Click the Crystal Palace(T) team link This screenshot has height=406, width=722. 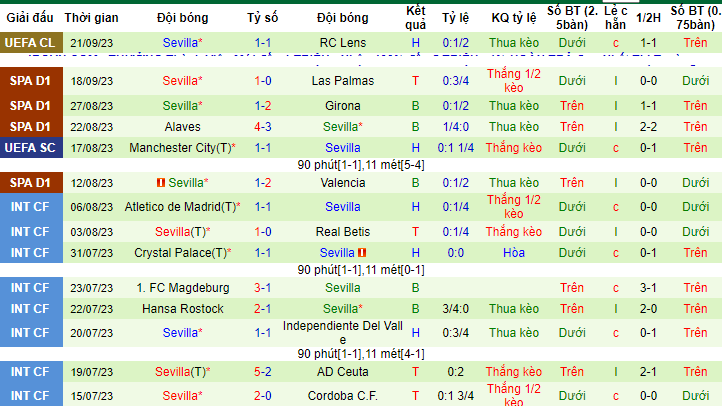(181, 253)
